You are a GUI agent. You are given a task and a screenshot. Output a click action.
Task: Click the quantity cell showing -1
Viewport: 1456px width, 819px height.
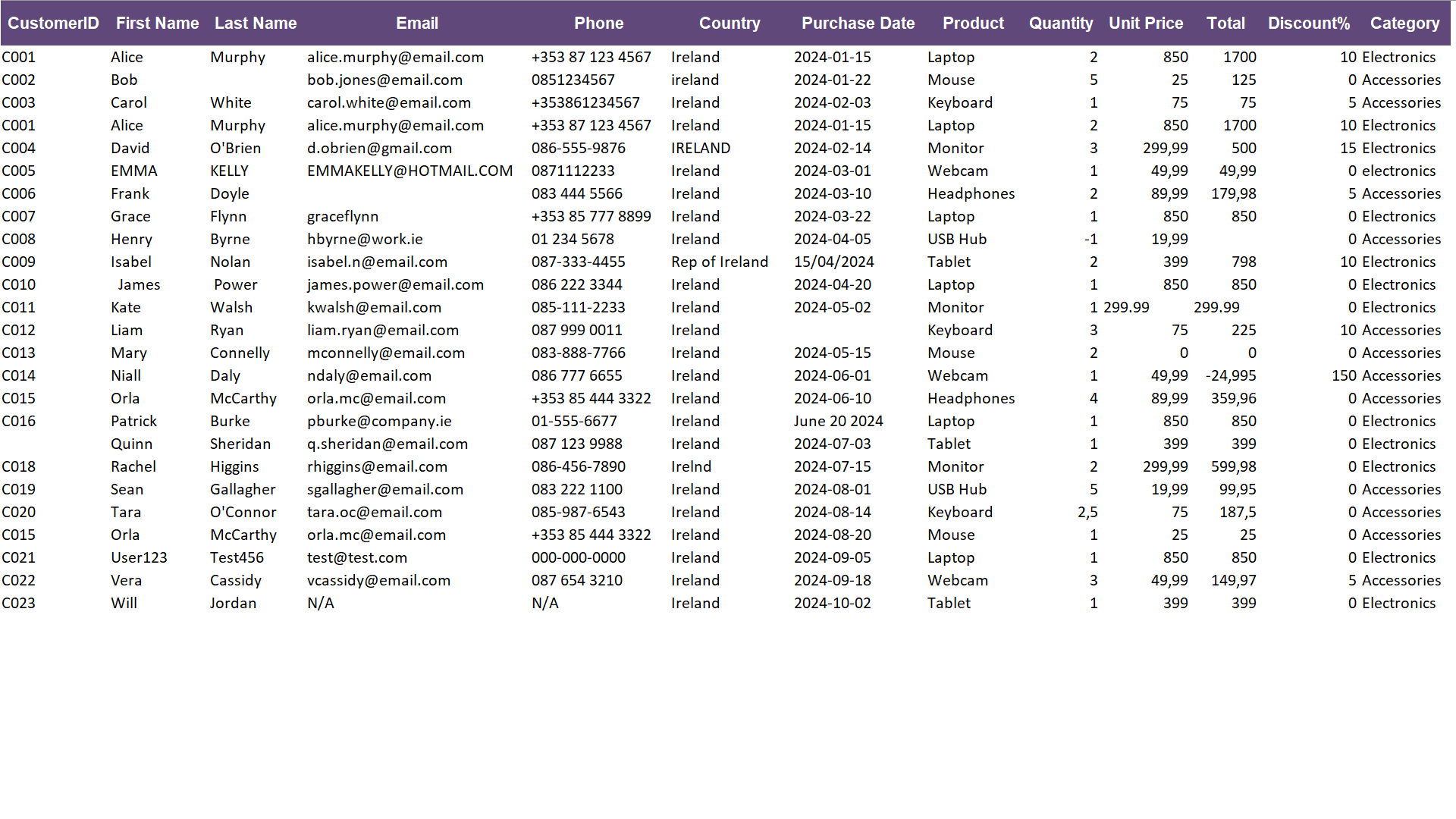point(1090,240)
